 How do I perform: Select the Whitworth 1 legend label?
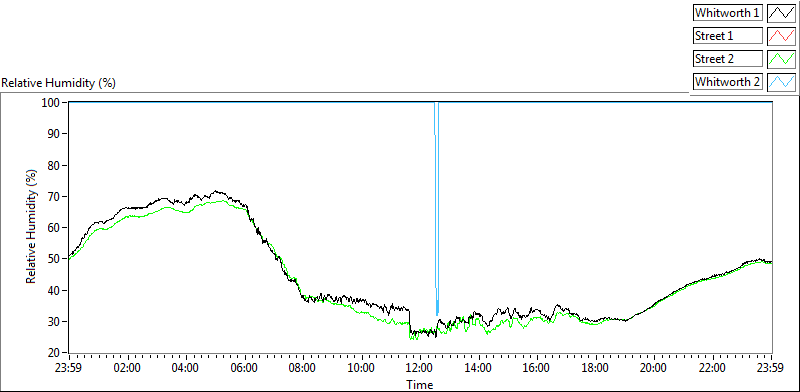pos(728,13)
